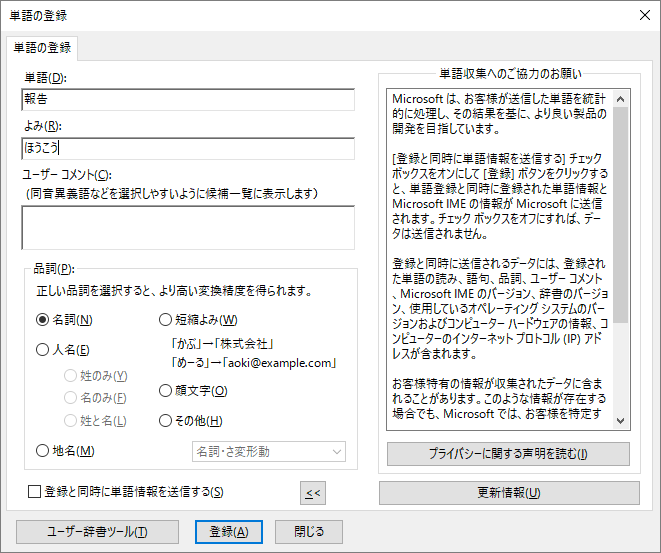The height and width of the screenshot is (553, 661).
Task: Click the scroll-up arrow of notice text
Action: click(621, 99)
